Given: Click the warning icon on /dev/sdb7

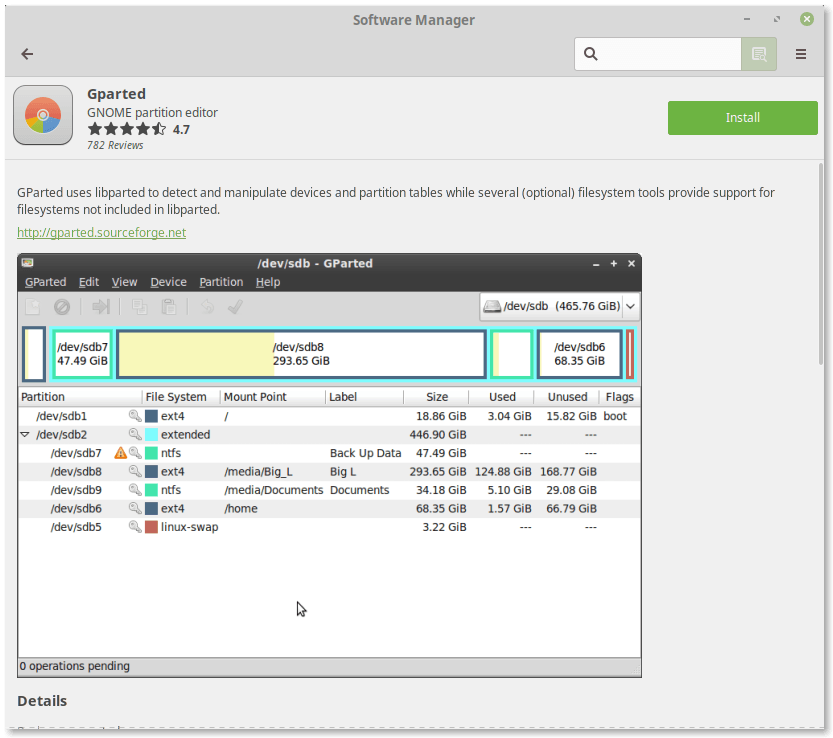Looking at the screenshot, I should tap(121, 453).
